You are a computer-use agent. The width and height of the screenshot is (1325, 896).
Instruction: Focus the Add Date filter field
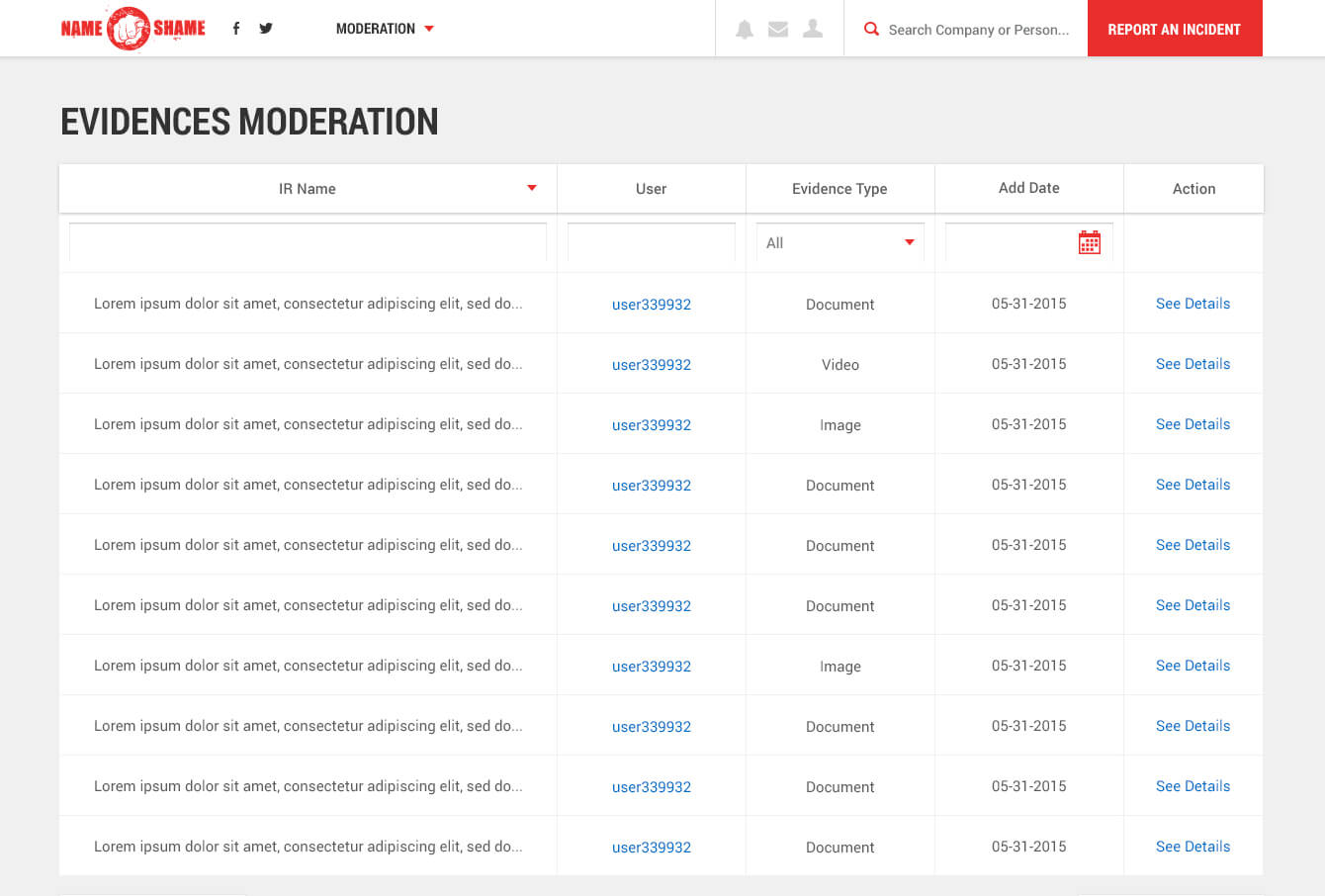1028,242
